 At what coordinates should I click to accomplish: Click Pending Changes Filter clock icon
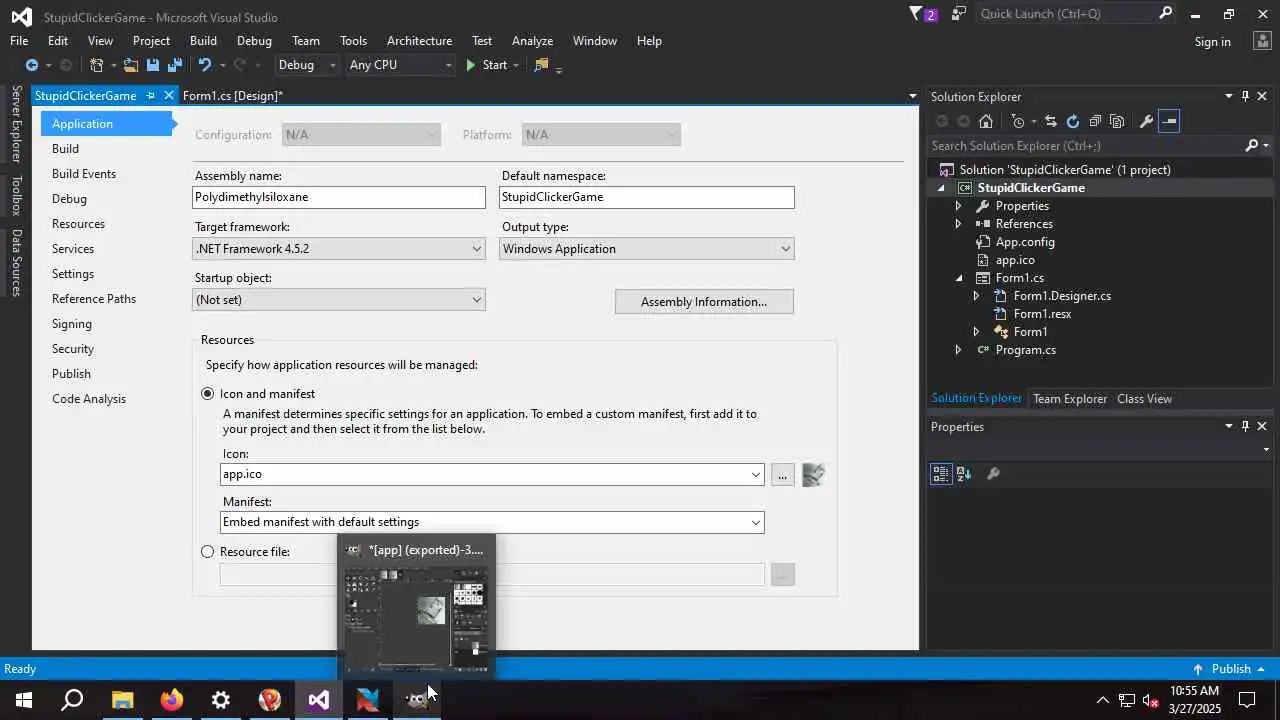(1018, 121)
